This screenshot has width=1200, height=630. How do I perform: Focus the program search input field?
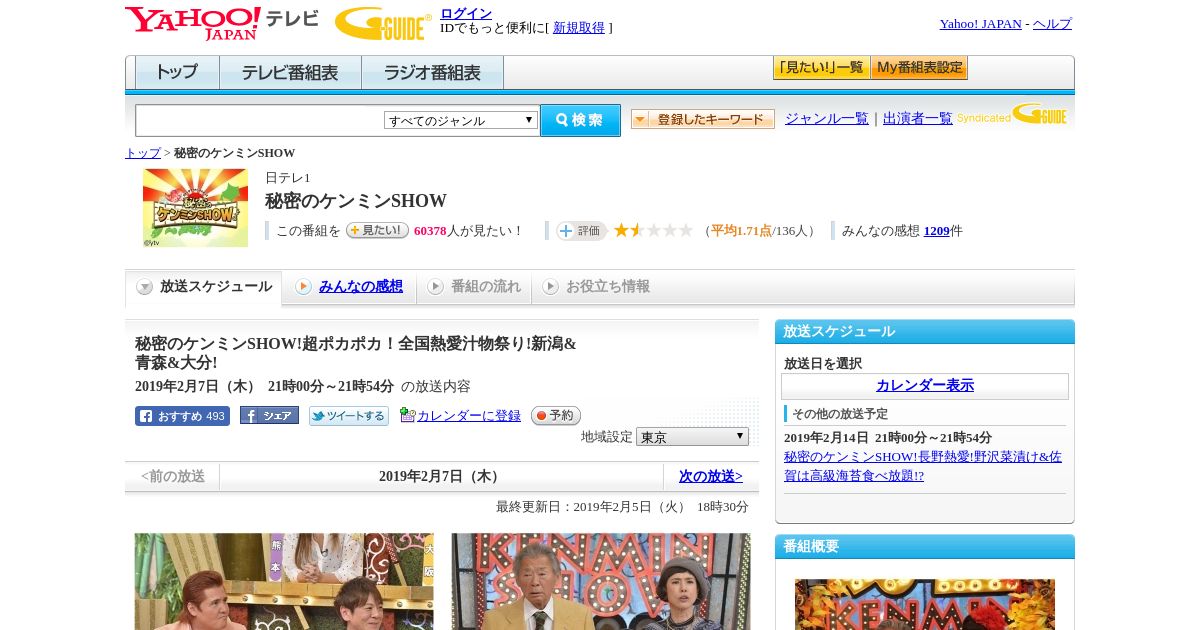tap(259, 120)
